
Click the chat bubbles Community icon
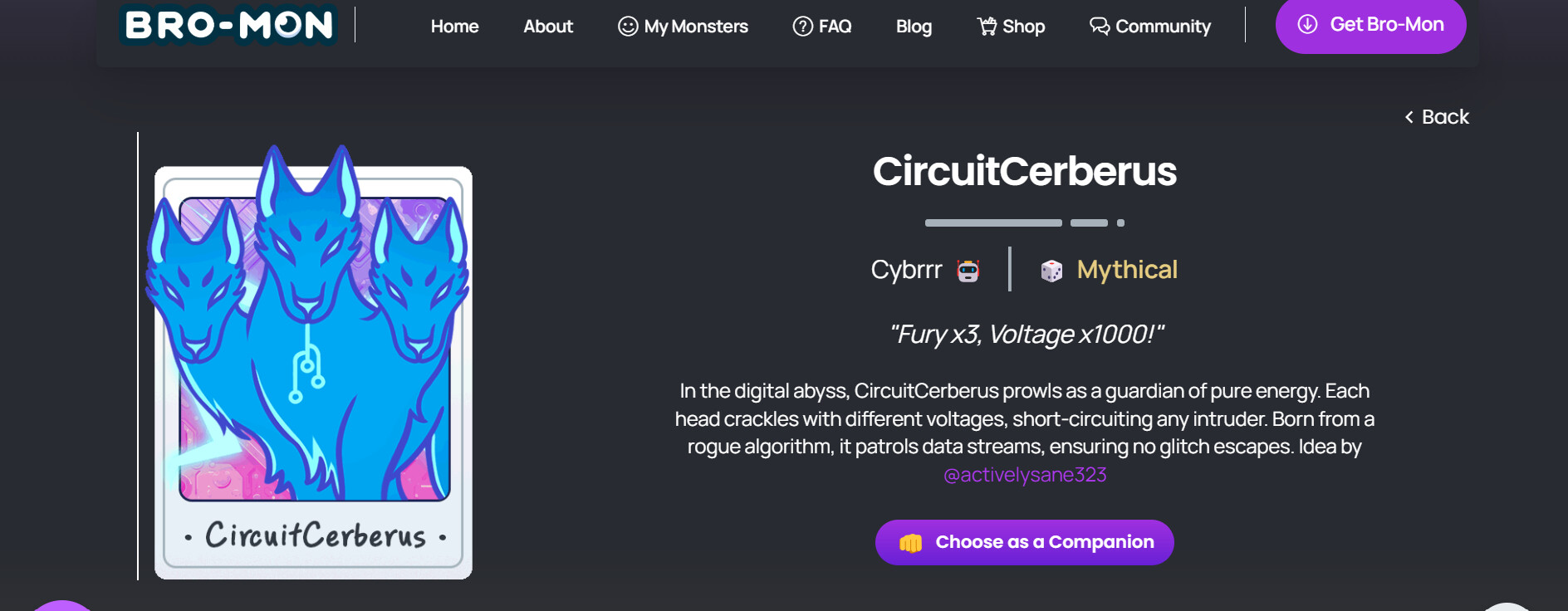point(1100,27)
